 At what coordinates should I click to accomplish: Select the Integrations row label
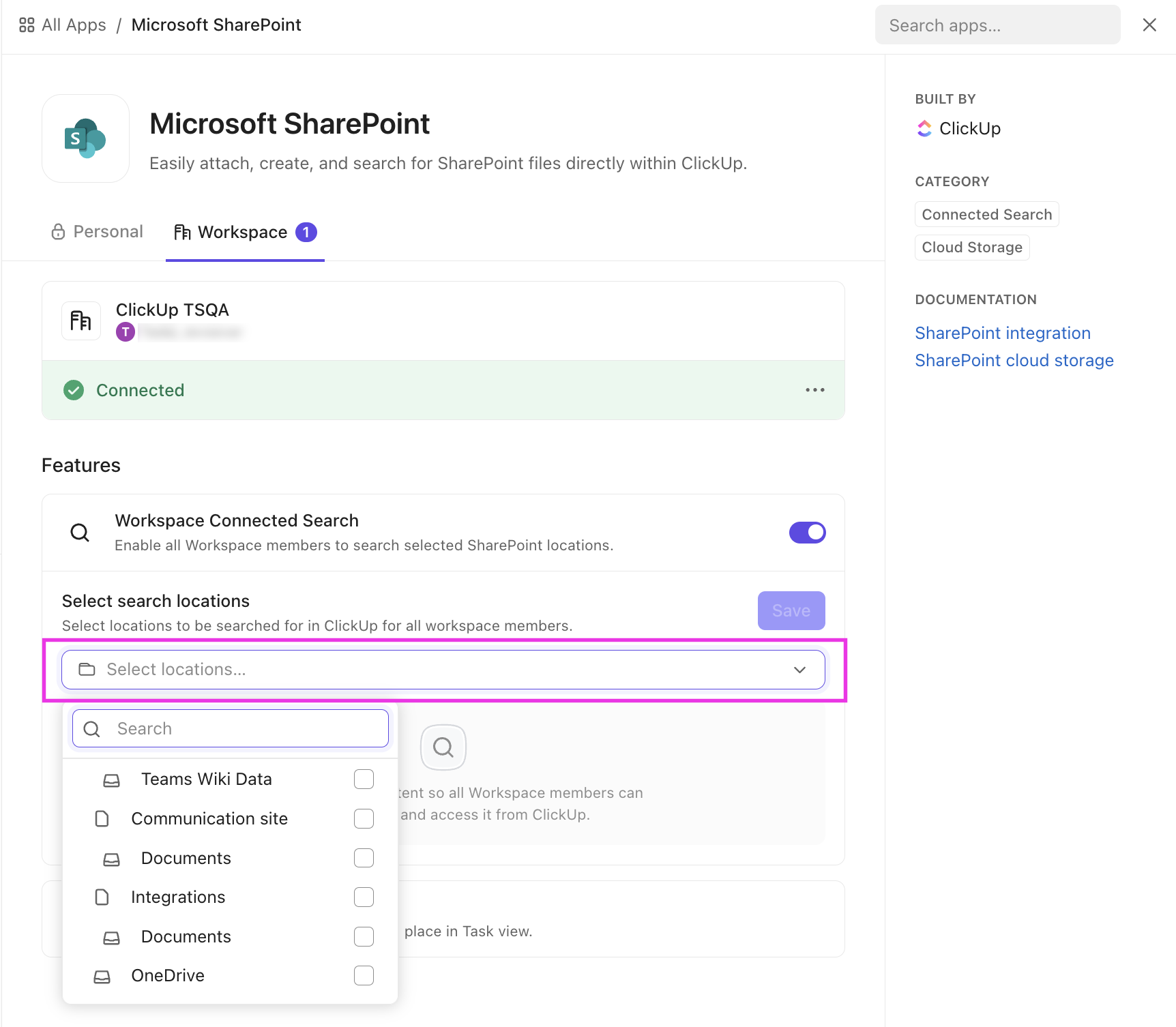(178, 897)
